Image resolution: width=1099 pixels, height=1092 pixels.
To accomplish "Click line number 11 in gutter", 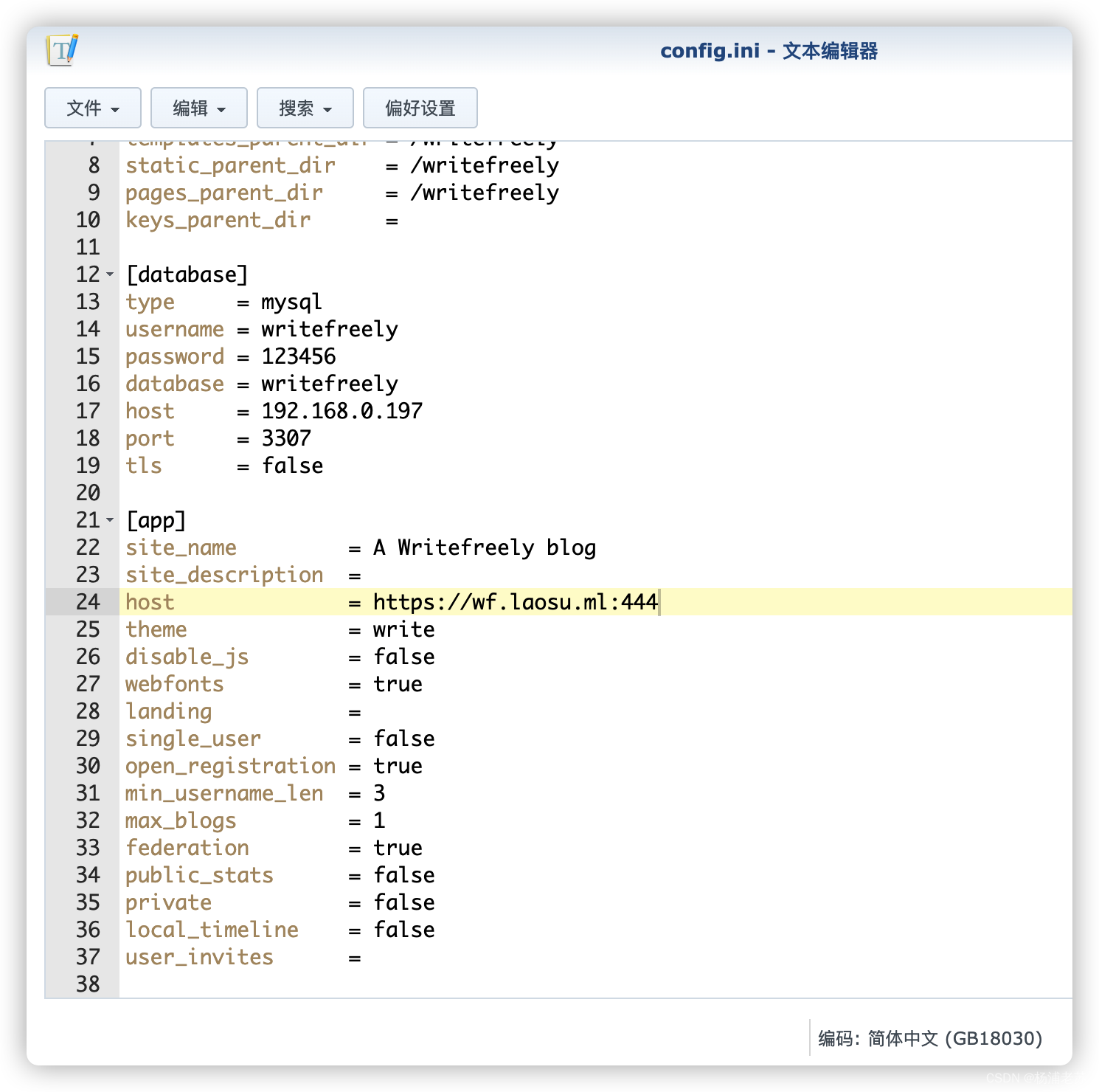I will click(x=88, y=247).
